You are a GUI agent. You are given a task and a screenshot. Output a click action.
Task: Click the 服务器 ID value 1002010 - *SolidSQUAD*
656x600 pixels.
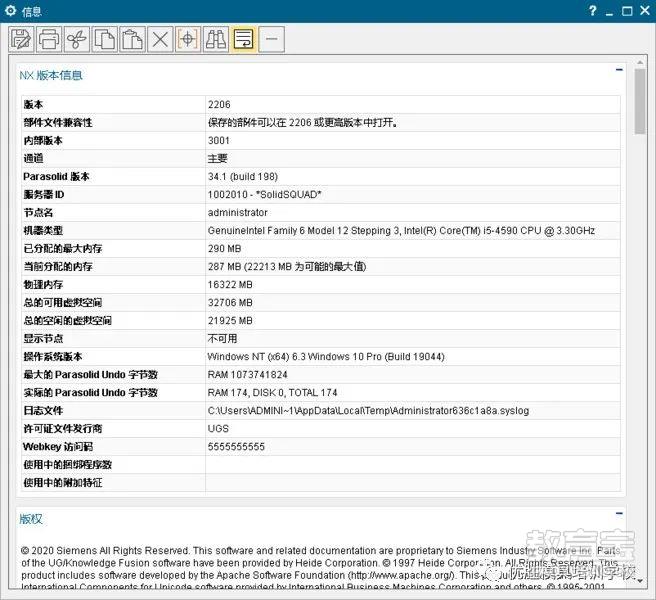coord(264,195)
